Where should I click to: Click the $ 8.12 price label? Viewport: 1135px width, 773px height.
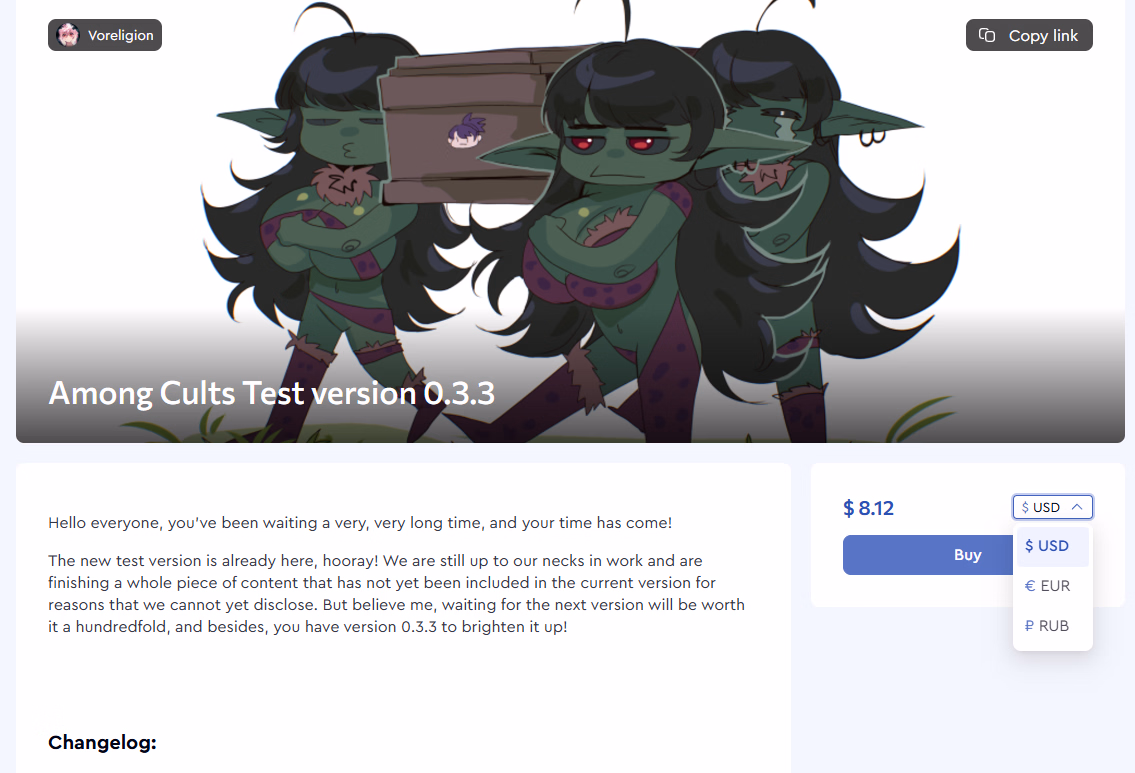869,508
